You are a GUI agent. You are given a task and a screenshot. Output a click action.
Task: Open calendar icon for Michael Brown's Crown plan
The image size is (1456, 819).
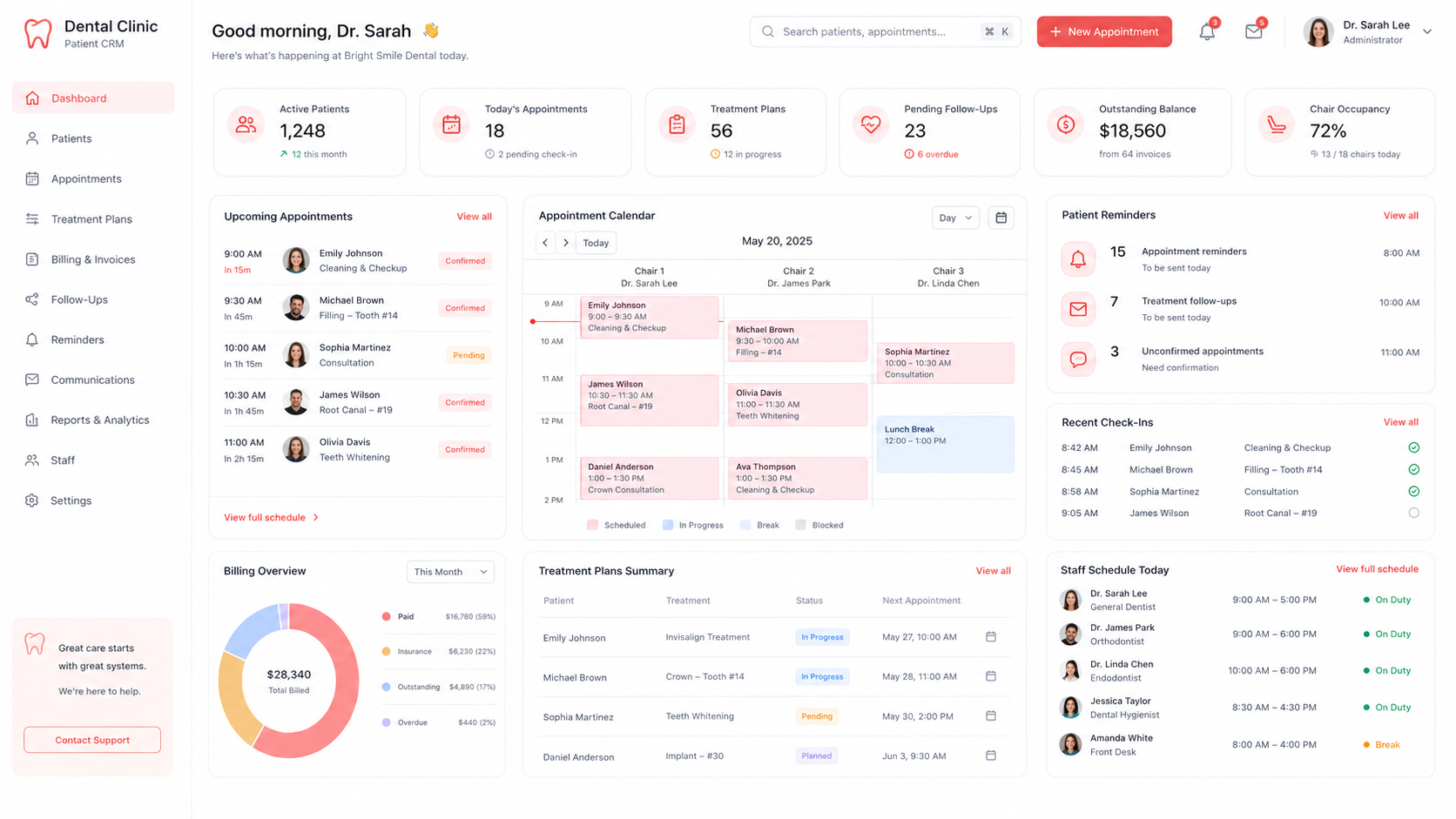tap(991, 676)
